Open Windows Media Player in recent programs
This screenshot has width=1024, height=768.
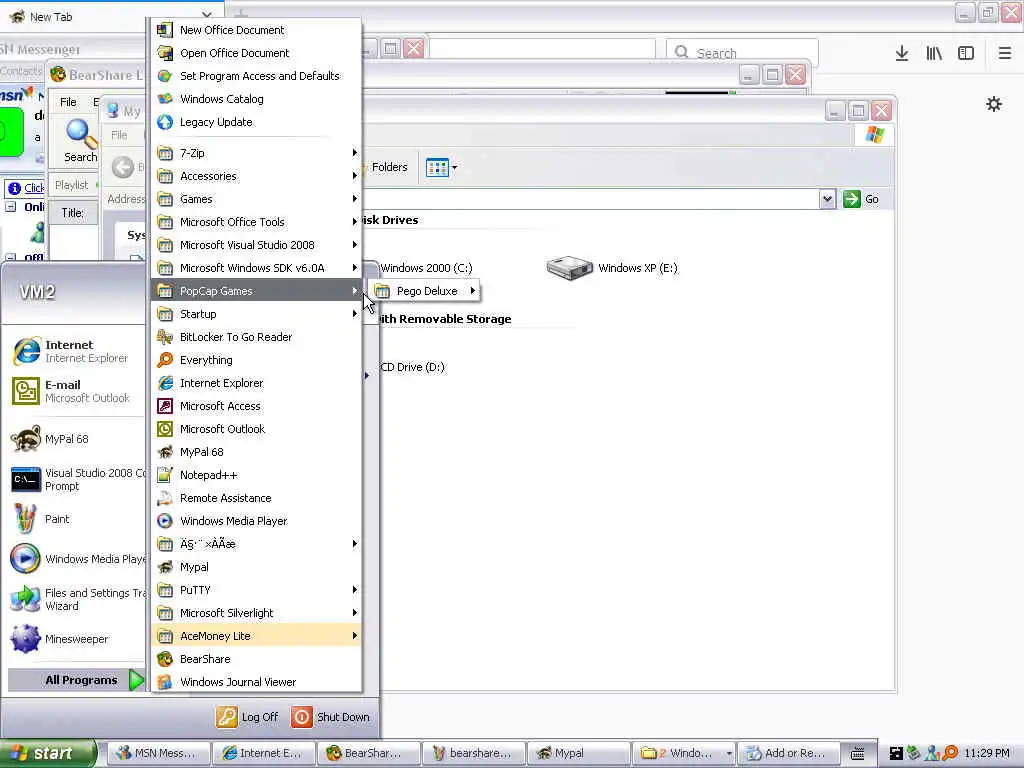coord(76,559)
